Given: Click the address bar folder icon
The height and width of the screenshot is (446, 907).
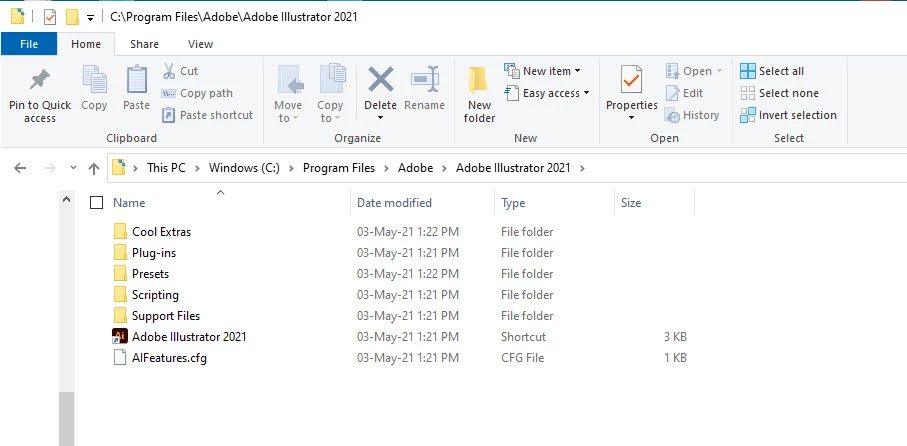Looking at the screenshot, I should [119, 168].
